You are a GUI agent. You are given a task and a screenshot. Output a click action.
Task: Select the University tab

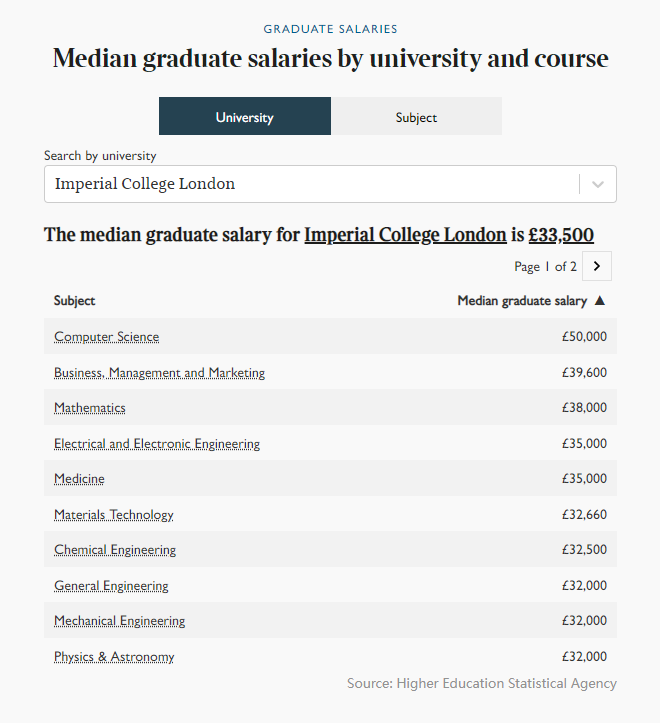pos(244,117)
